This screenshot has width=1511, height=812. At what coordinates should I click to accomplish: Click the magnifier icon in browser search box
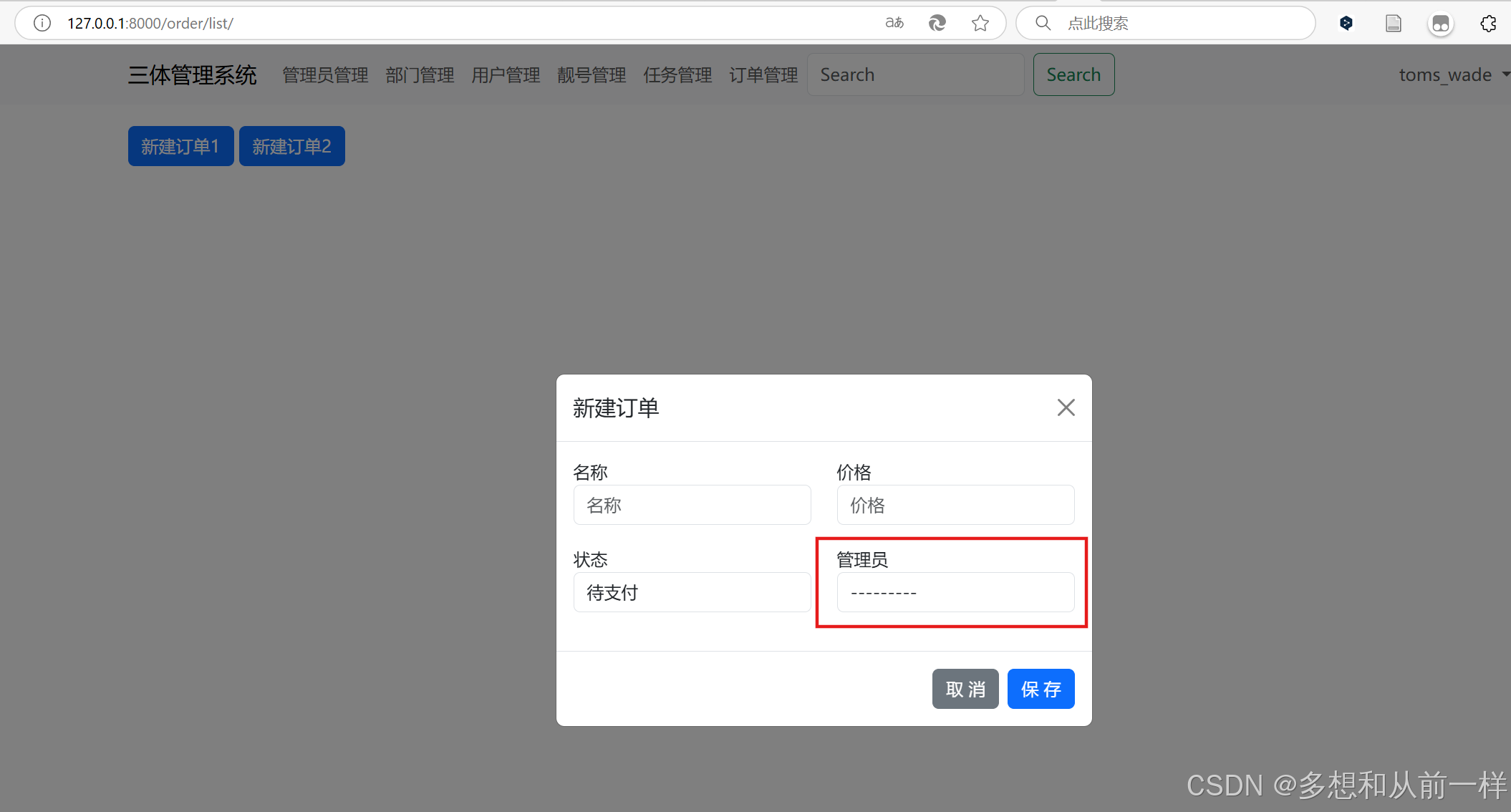pos(1043,23)
